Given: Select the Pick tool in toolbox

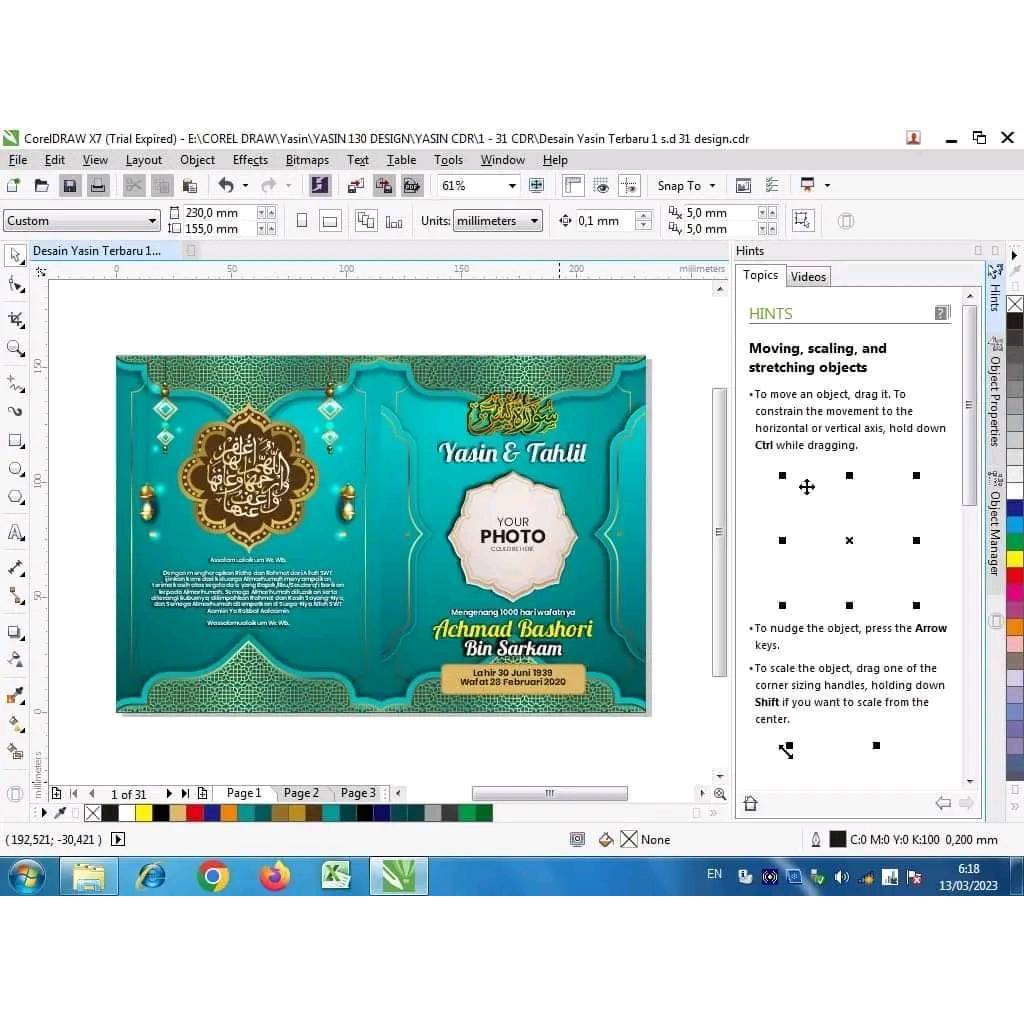Looking at the screenshot, I should [x=16, y=255].
